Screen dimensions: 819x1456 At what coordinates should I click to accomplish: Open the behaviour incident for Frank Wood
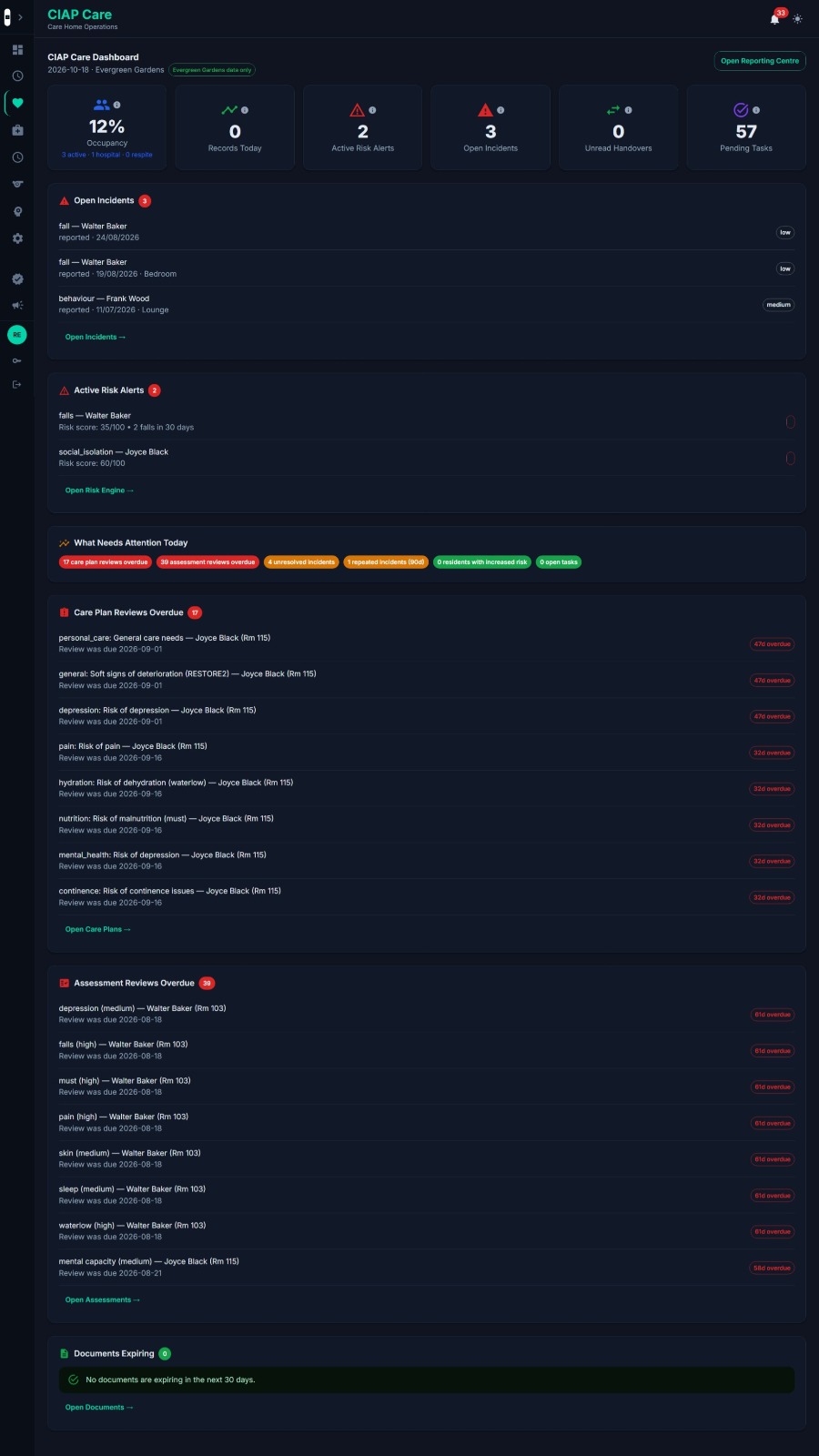[x=427, y=304]
